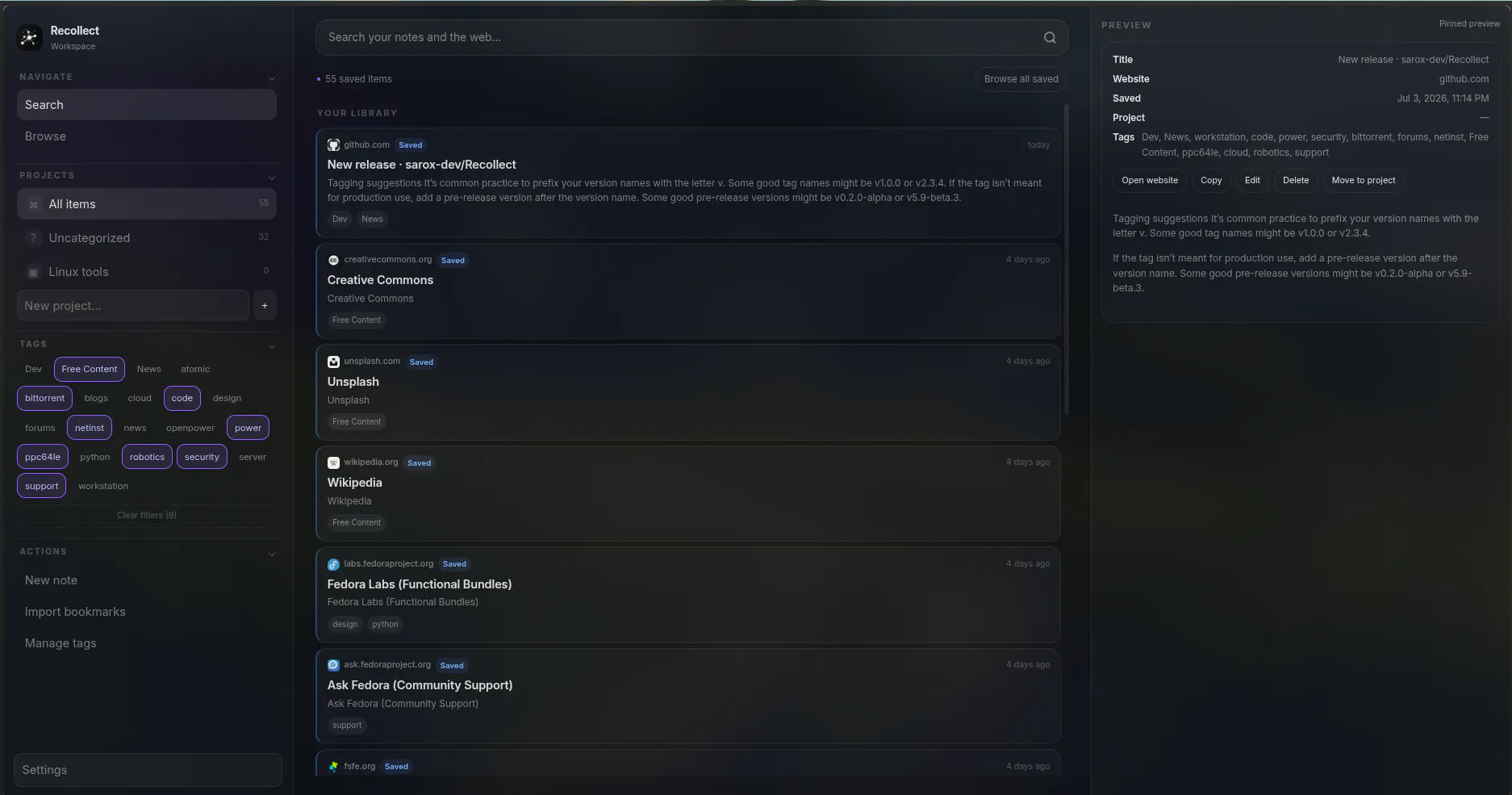Click Open website in preview
Image resolution: width=1512 pixels, height=795 pixels.
(x=1149, y=181)
